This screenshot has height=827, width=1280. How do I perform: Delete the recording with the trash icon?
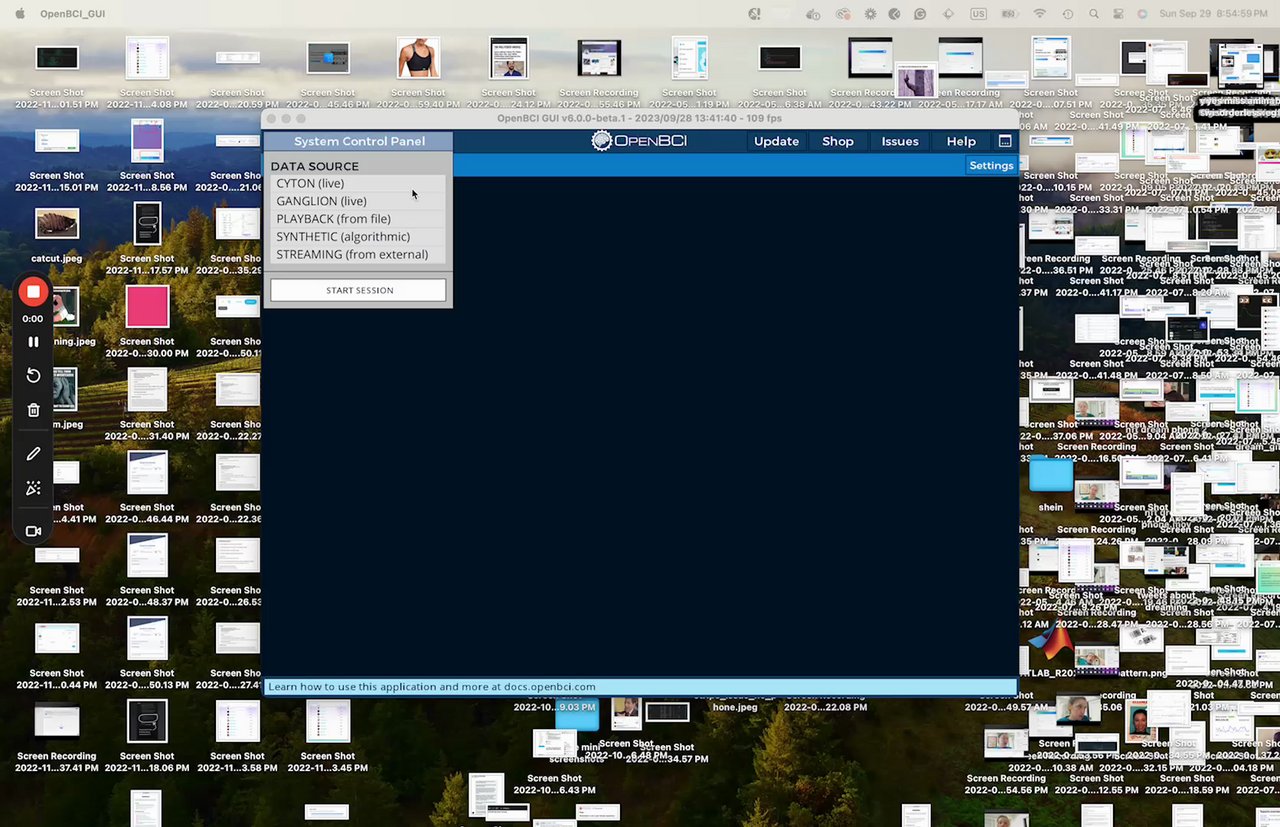pyautogui.click(x=33, y=410)
